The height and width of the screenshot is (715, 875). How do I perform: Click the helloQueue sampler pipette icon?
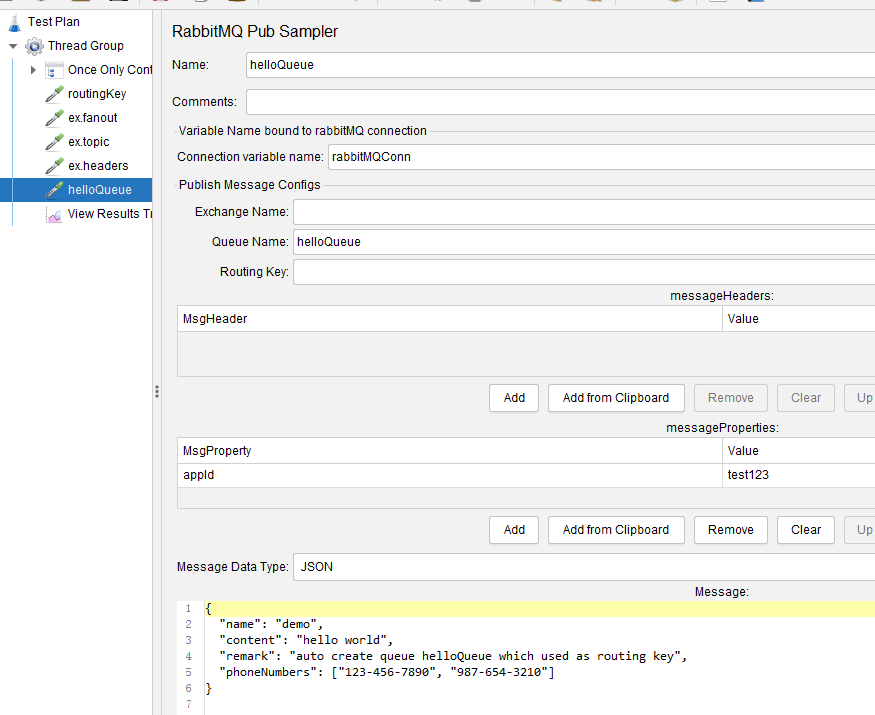tap(54, 190)
